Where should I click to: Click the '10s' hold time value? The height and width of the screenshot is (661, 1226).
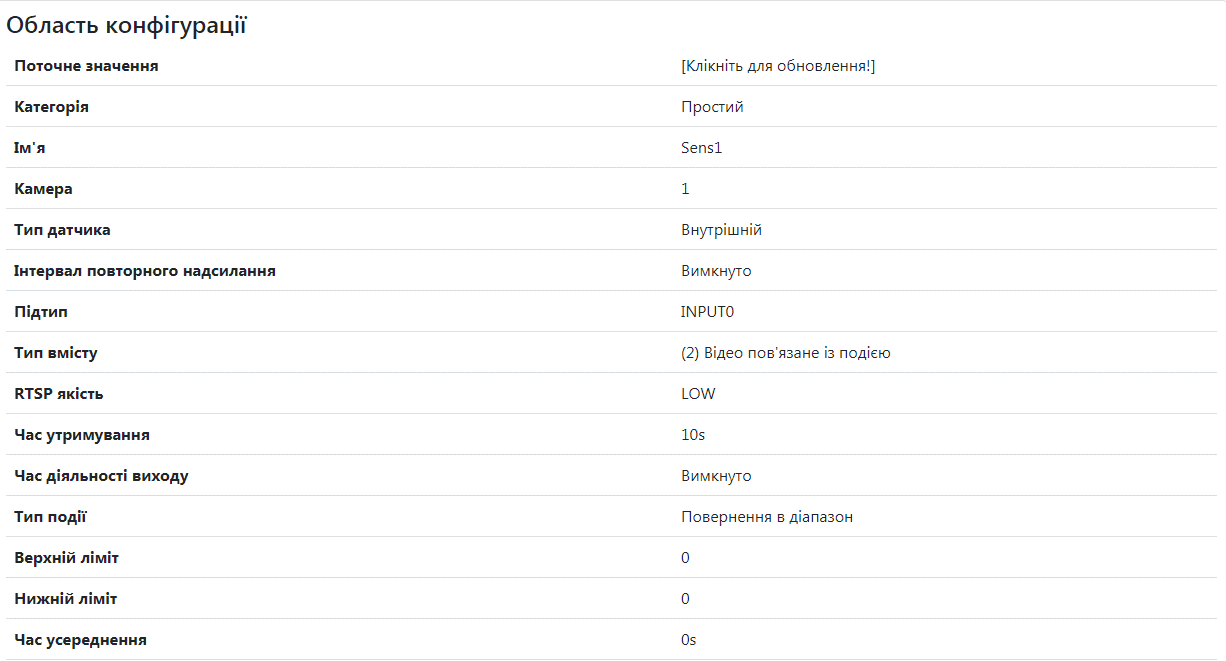click(x=693, y=435)
